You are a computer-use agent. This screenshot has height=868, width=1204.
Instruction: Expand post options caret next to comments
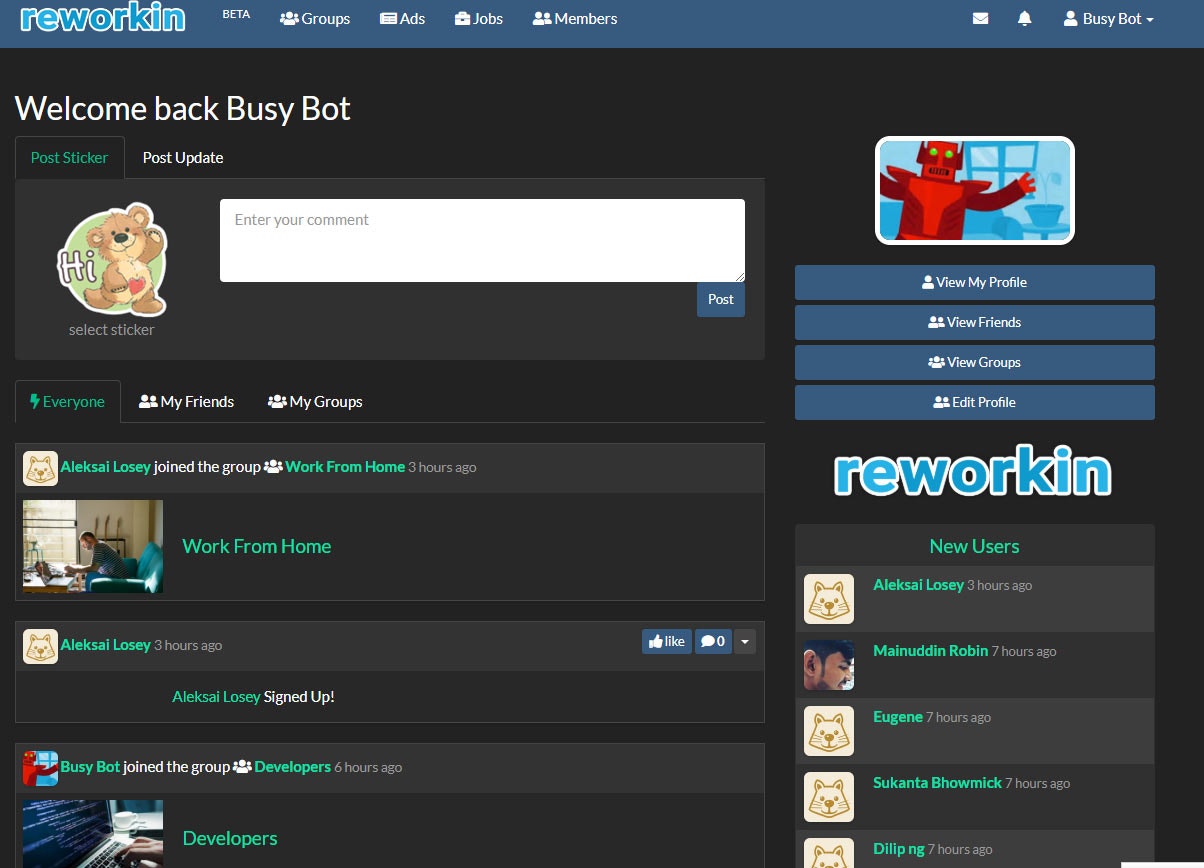[x=745, y=641]
